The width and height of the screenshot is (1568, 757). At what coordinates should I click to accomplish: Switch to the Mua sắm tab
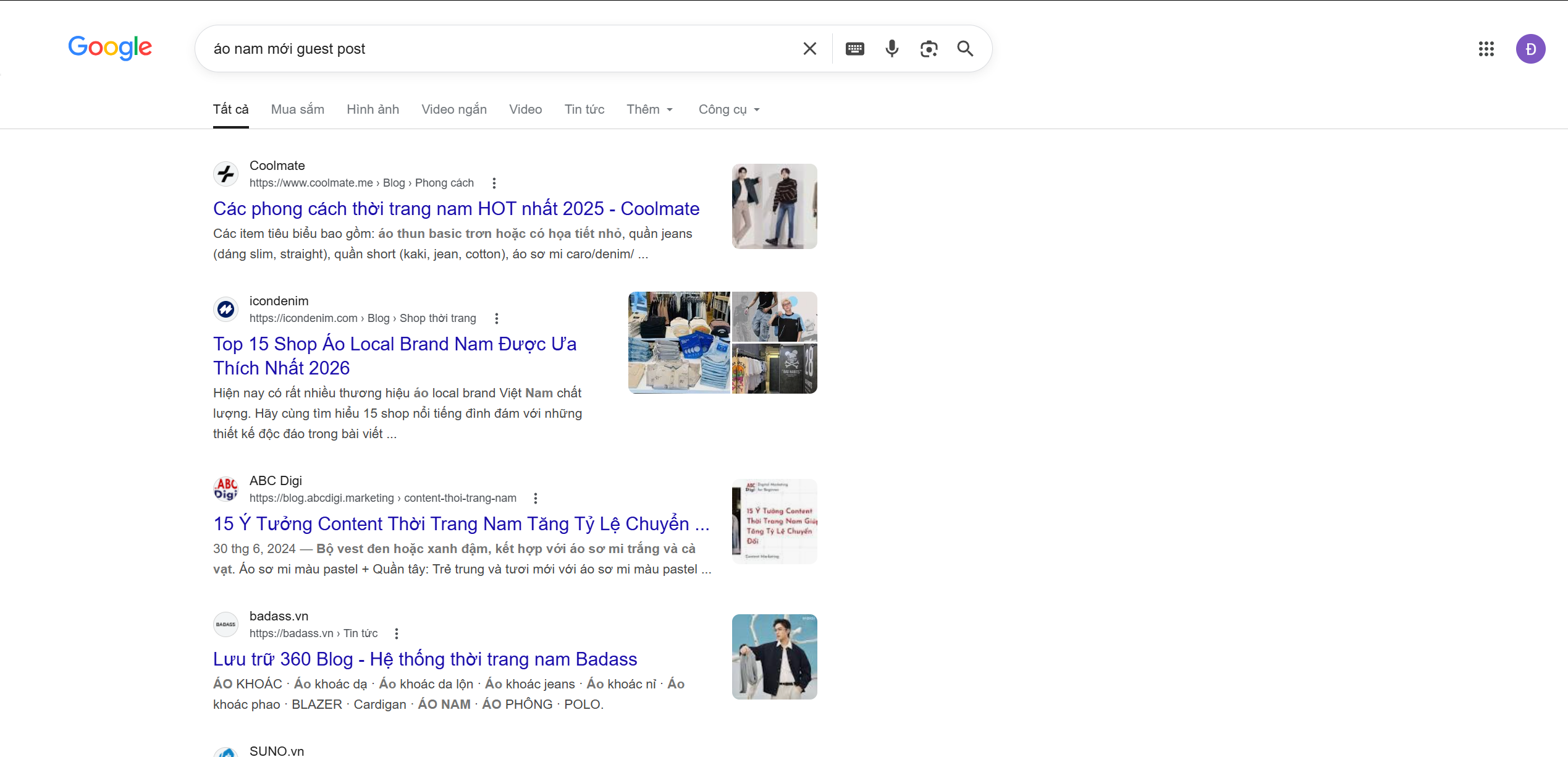298,109
